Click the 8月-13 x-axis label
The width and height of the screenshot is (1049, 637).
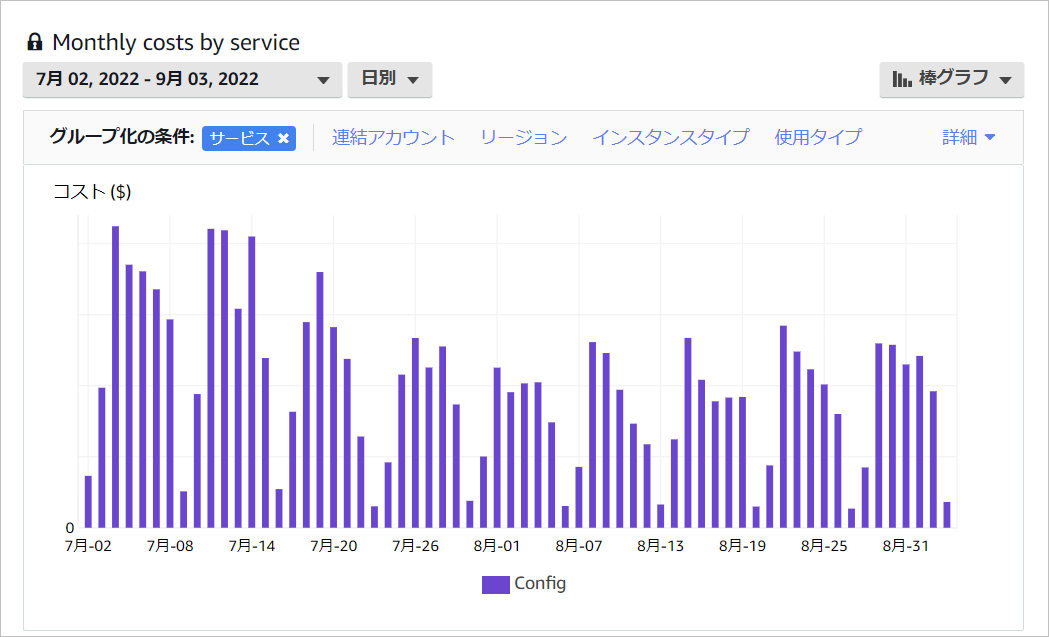pos(661,546)
